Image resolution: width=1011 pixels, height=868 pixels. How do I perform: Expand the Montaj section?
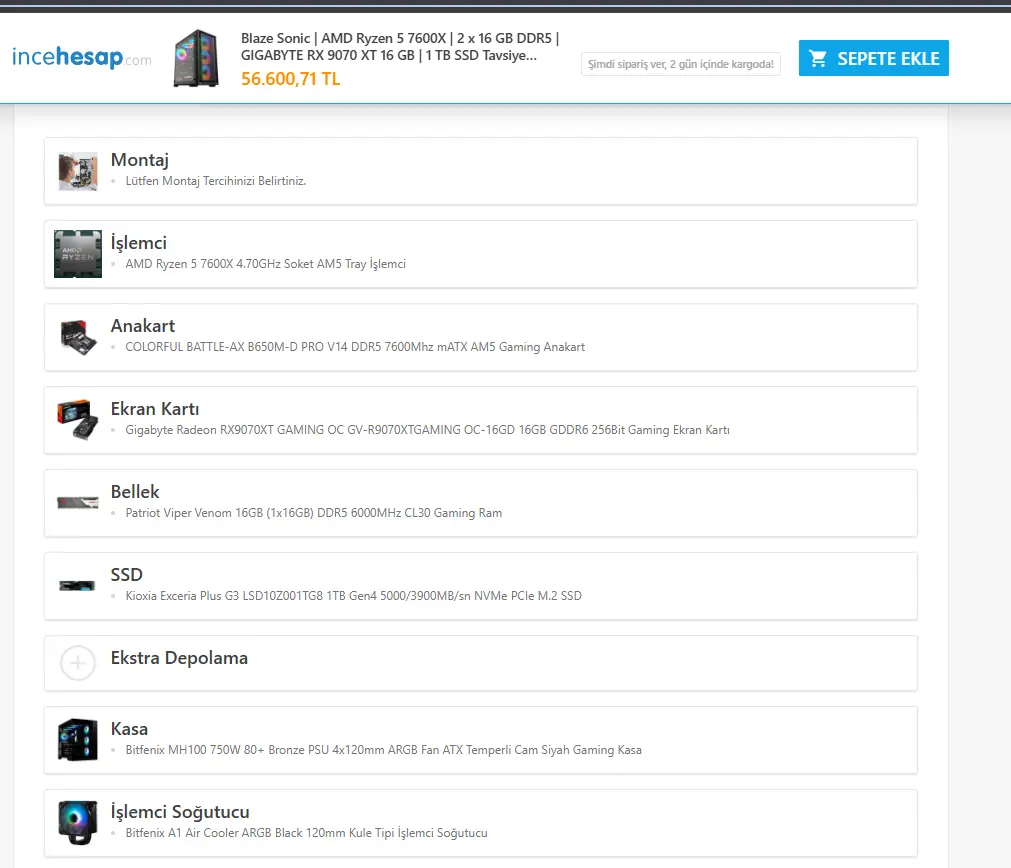(x=480, y=171)
